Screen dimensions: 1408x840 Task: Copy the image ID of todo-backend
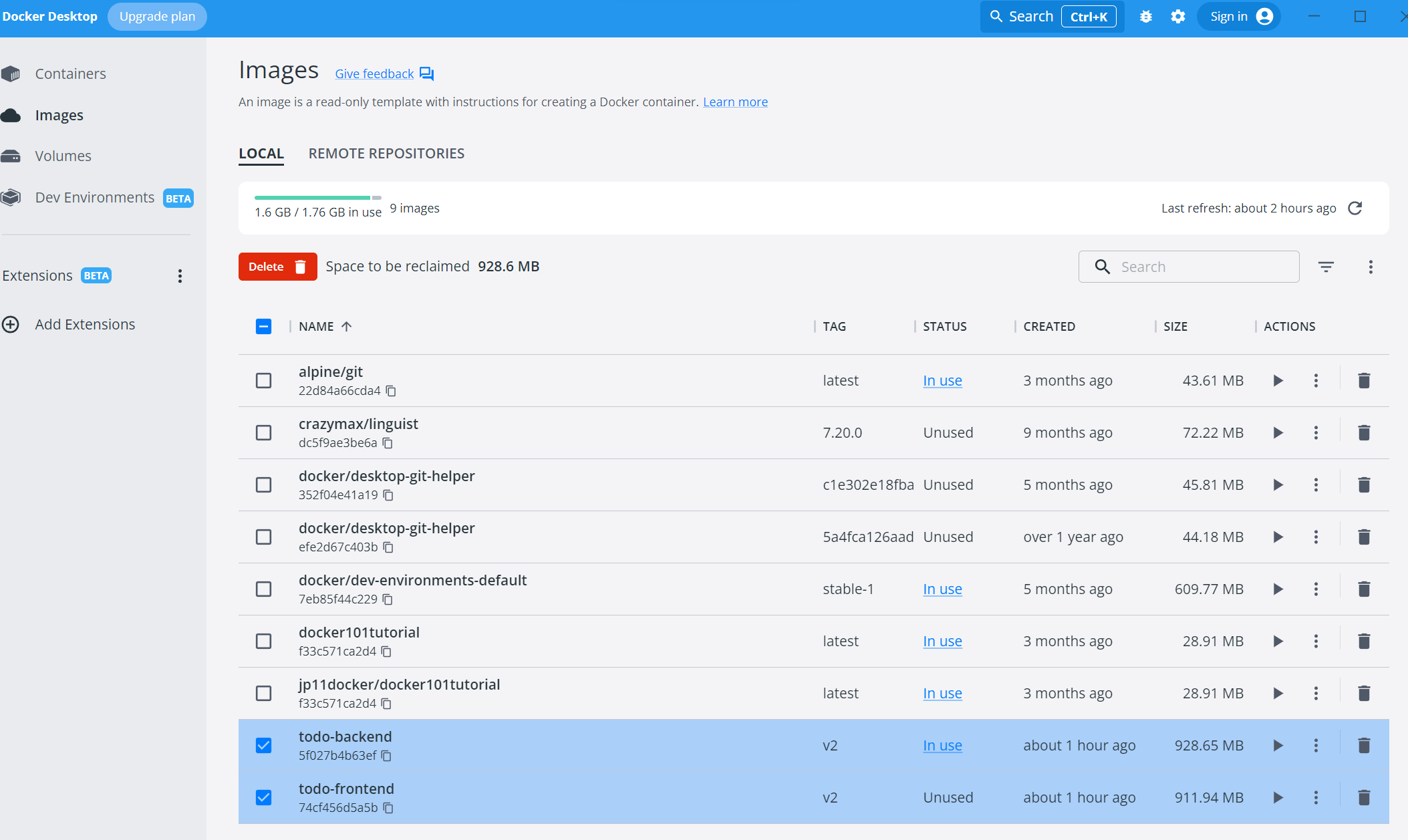pos(386,756)
